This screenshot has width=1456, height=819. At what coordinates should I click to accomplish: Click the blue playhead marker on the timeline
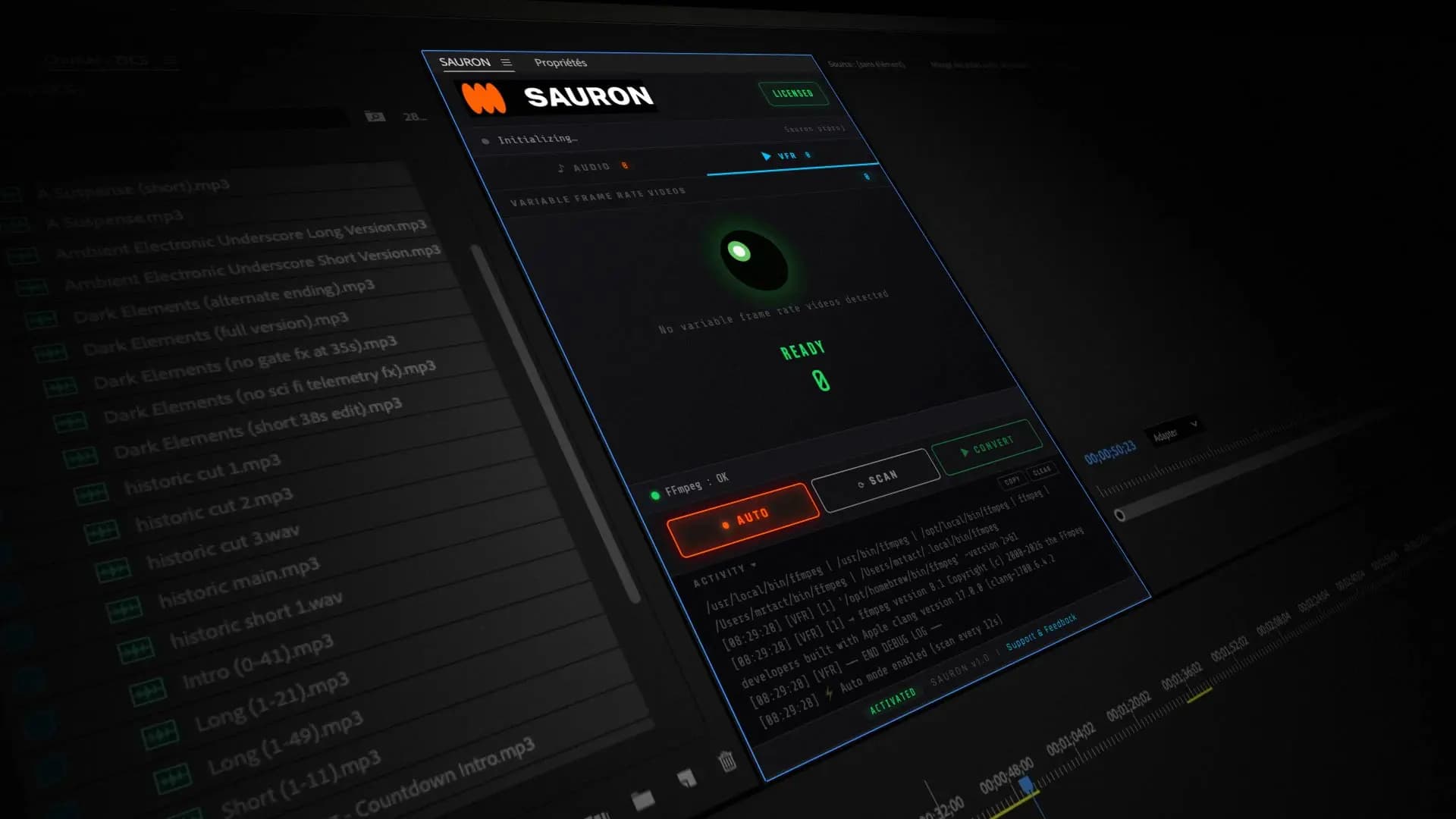(1025, 784)
